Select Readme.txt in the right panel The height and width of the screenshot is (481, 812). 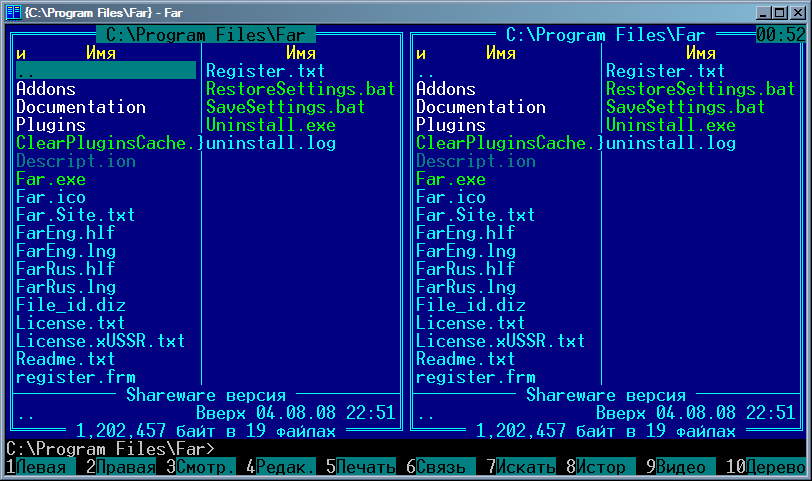point(466,359)
